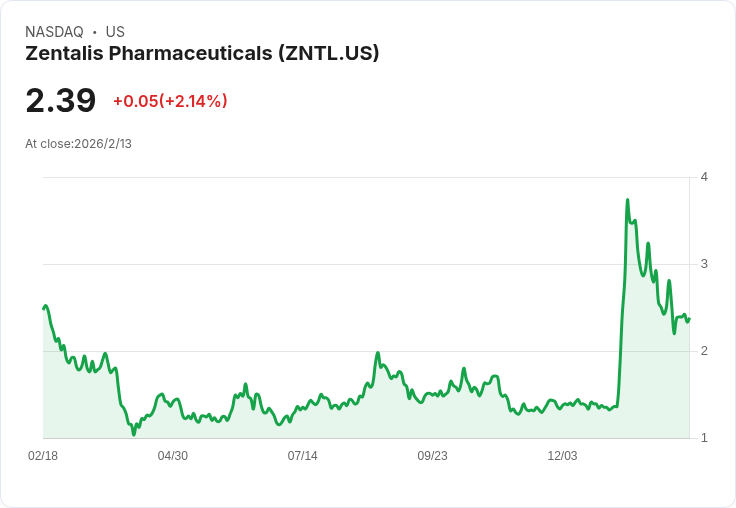Click the mid-chart peak after 07/14

378,353
